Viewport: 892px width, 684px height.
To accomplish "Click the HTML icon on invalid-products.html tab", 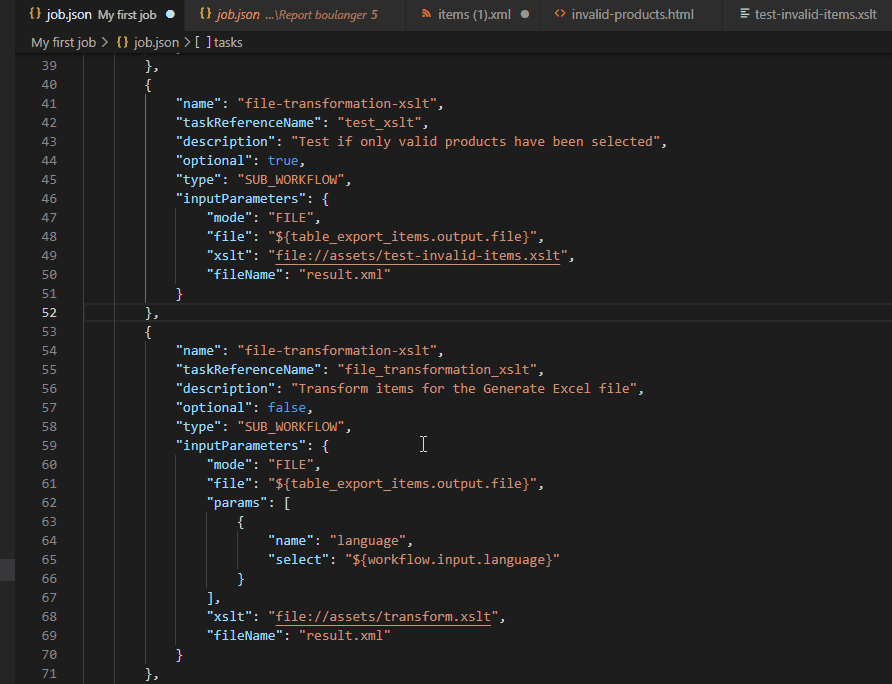I will [x=560, y=15].
